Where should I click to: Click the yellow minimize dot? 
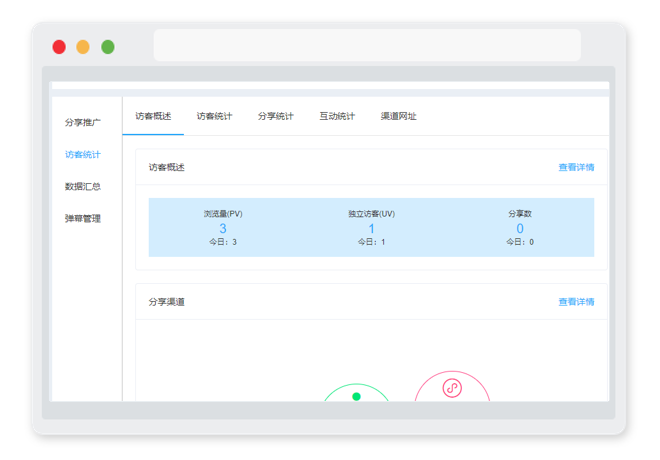83,47
